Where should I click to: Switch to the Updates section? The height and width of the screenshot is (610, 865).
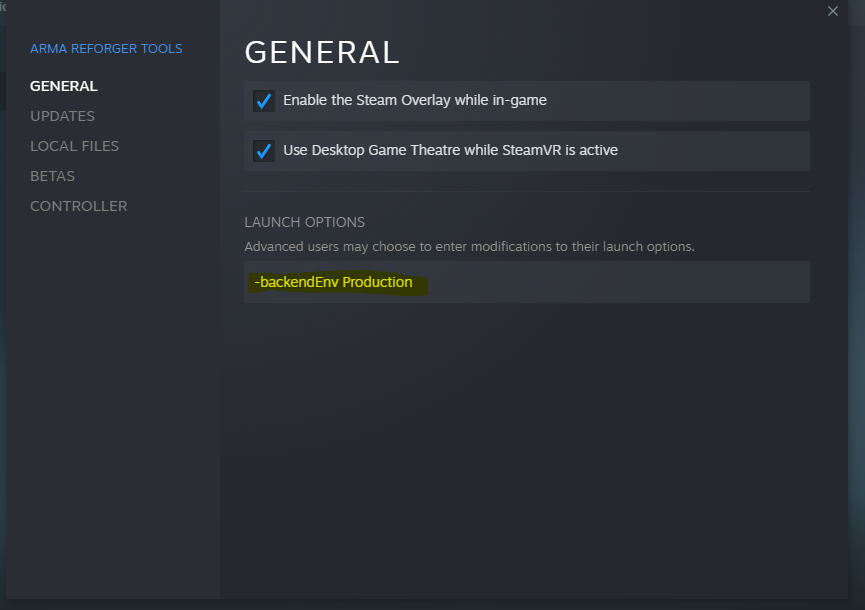click(62, 116)
